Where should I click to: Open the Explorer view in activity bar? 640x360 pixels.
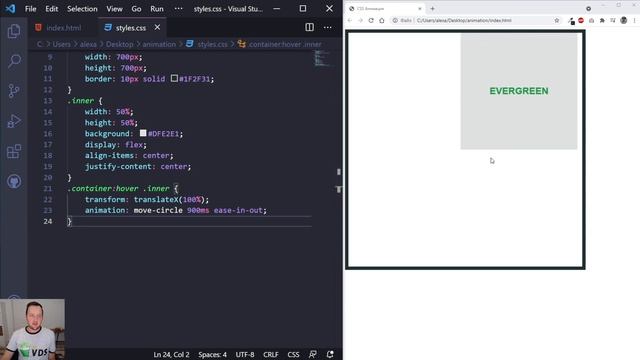tap(14, 31)
